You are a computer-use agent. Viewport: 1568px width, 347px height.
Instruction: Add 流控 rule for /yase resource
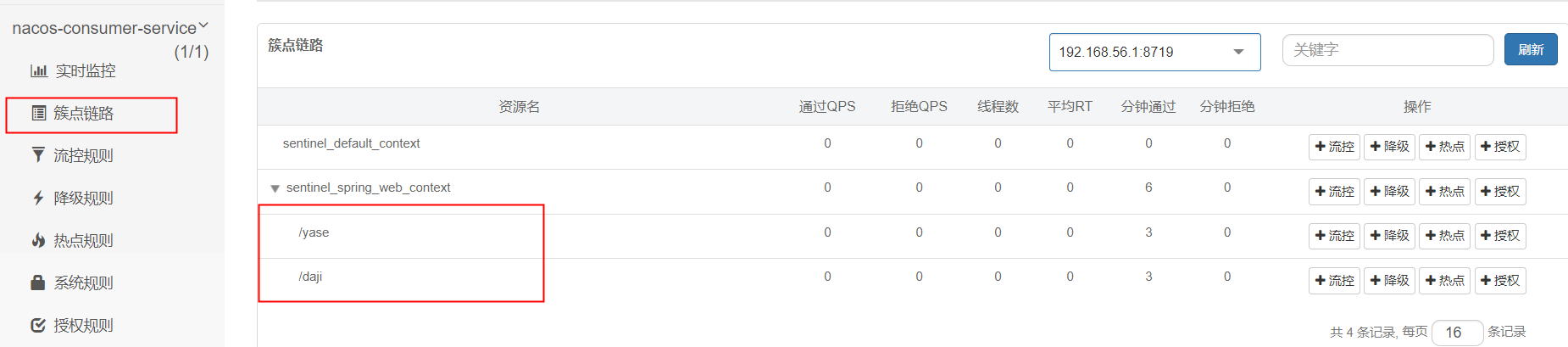1334,236
